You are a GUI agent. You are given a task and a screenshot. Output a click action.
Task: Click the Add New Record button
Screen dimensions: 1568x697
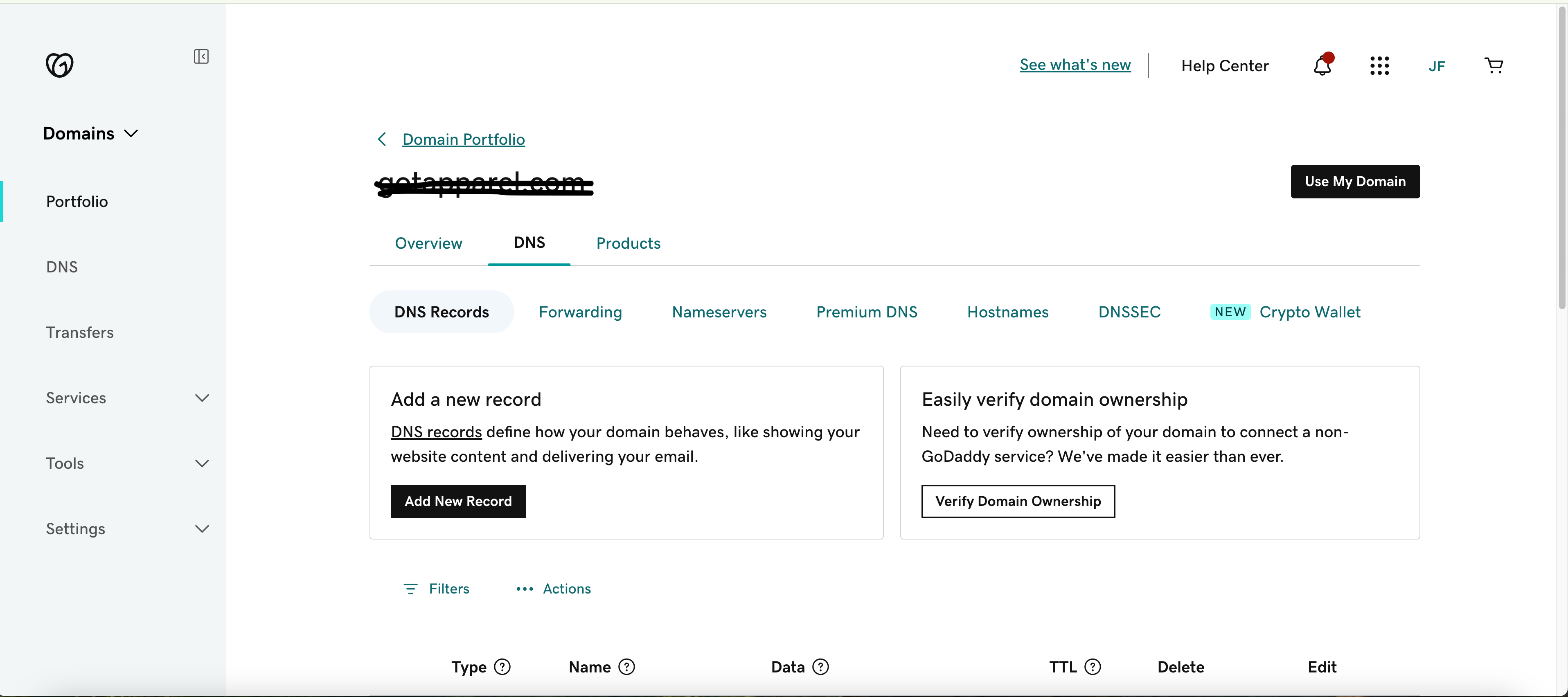click(458, 501)
